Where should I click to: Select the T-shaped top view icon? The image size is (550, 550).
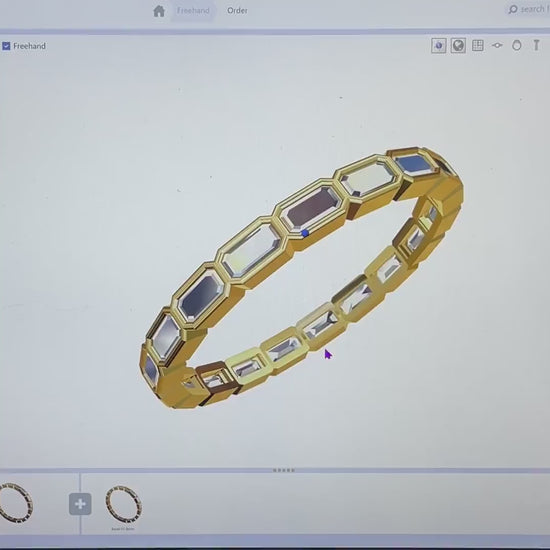tap(536, 45)
